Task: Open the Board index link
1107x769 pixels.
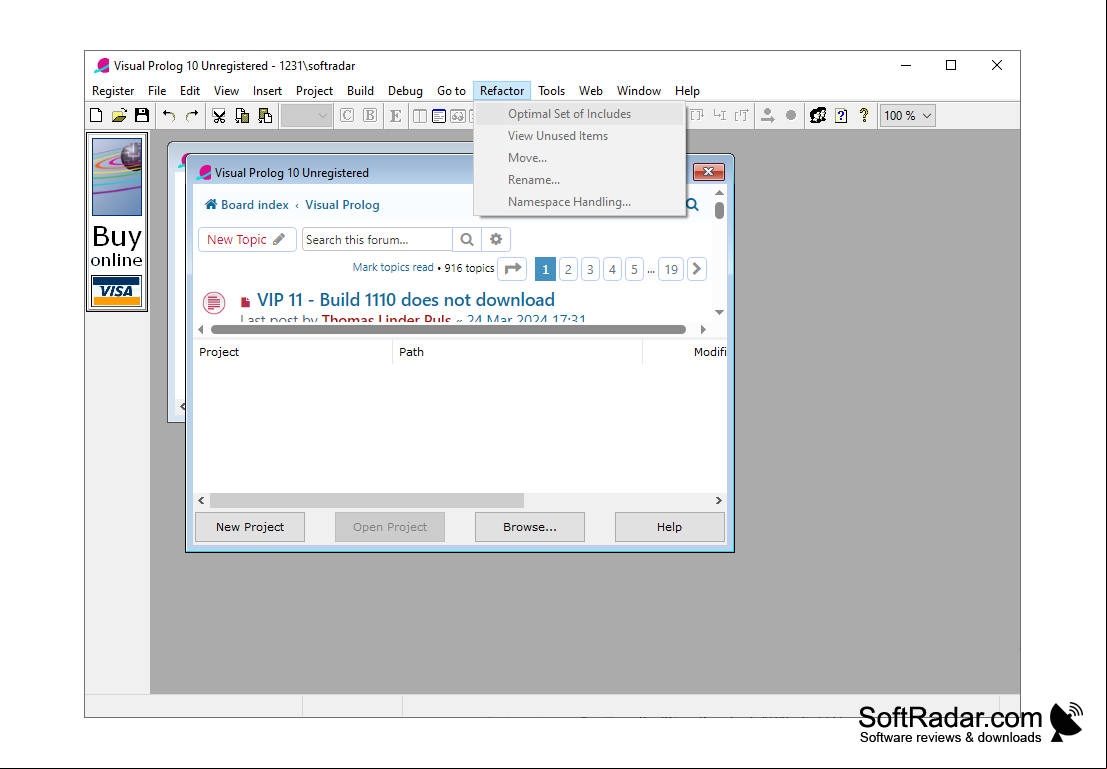Action: [x=246, y=205]
